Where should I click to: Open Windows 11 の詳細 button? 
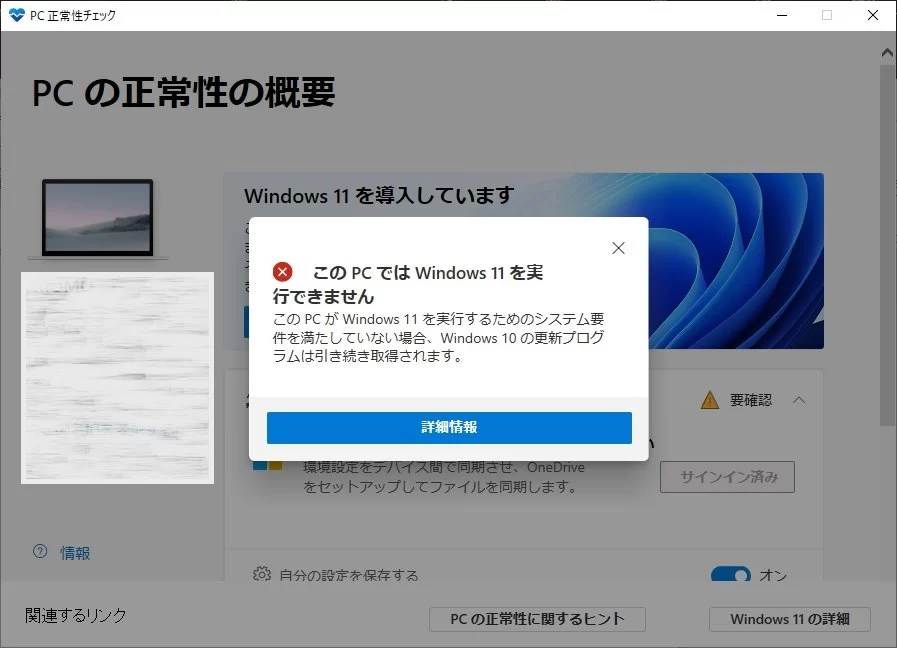coord(789,619)
